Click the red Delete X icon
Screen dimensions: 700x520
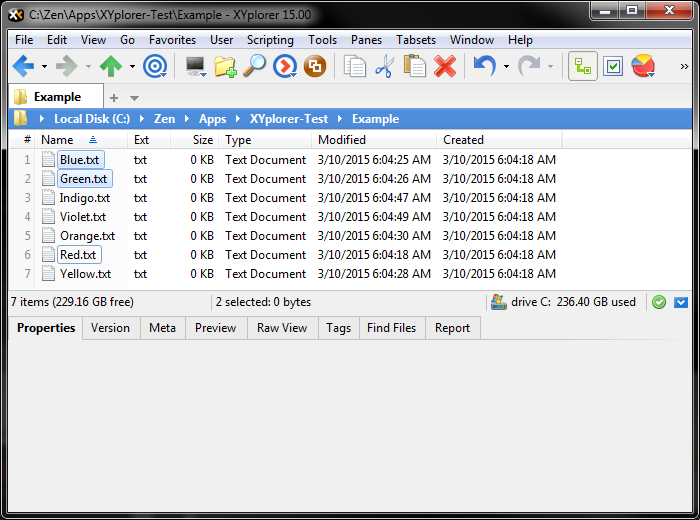(x=445, y=67)
